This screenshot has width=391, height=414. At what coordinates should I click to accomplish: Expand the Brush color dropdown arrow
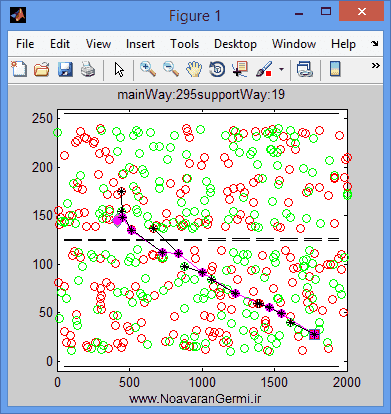point(282,70)
